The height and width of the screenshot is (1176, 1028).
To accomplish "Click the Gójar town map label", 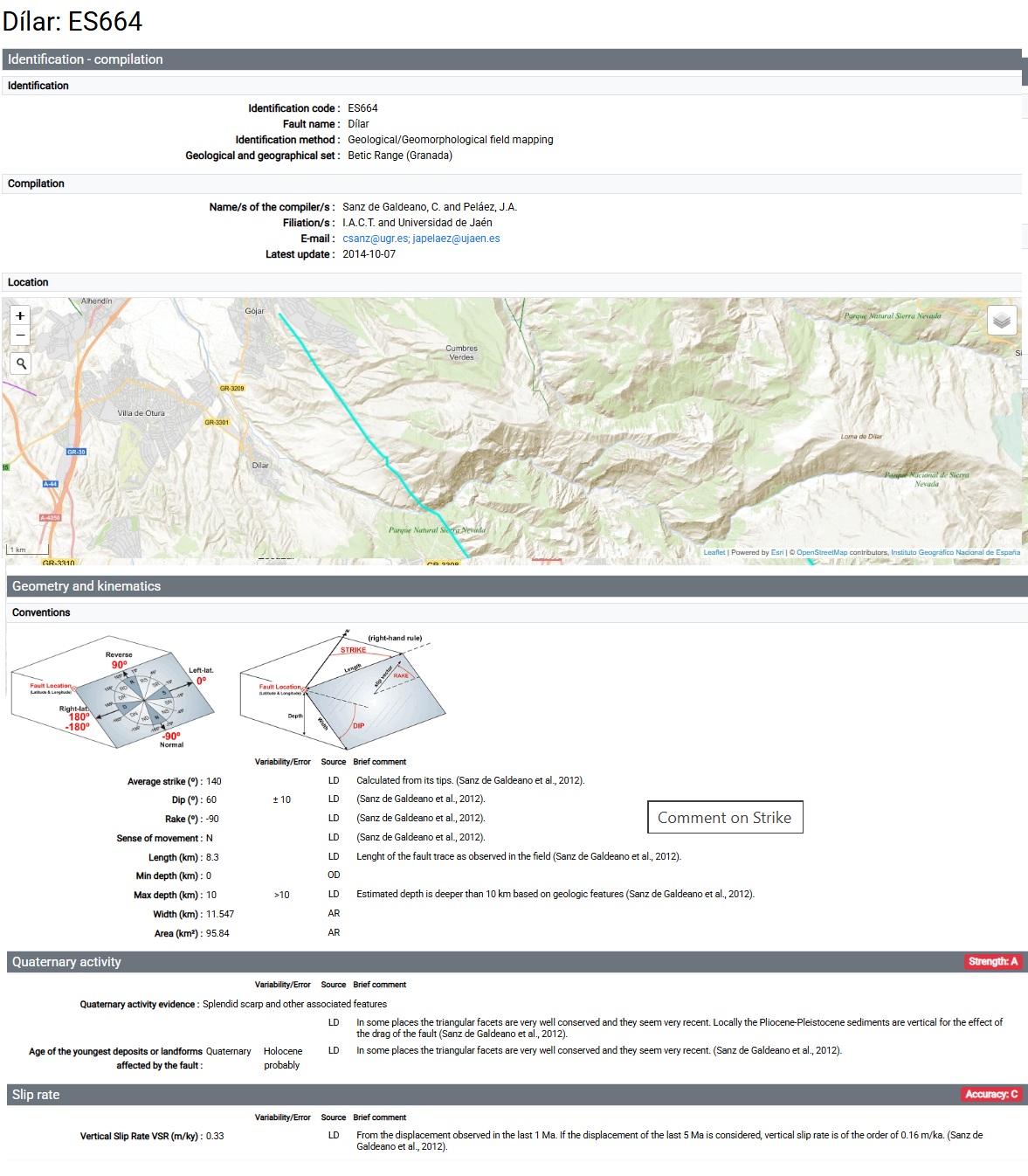I will coord(254,311).
